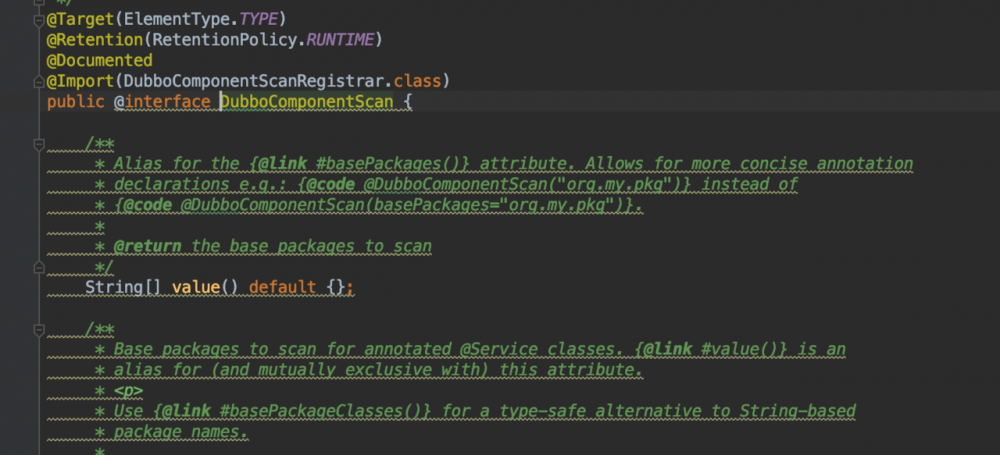Screen dimensions: 1000x455
Task: Click the "class" keyword after DubboComponentScanRegistrar
Action: click(x=417, y=81)
